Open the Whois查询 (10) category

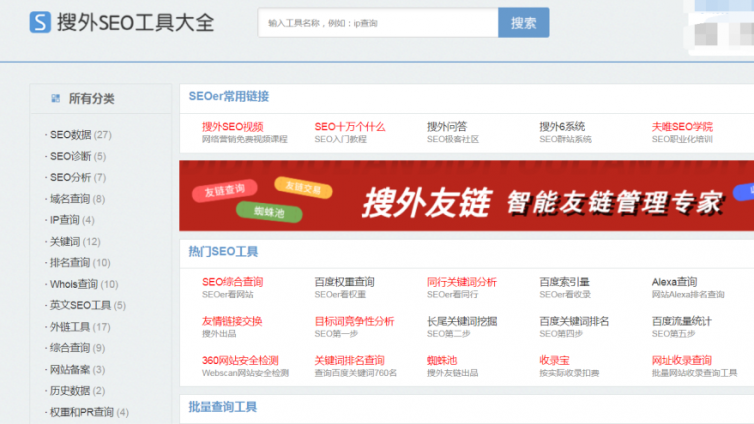tap(84, 284)
